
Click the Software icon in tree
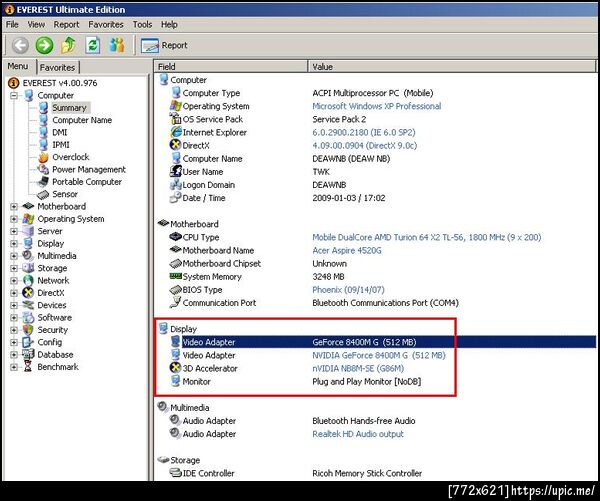[x=28, y=317]
